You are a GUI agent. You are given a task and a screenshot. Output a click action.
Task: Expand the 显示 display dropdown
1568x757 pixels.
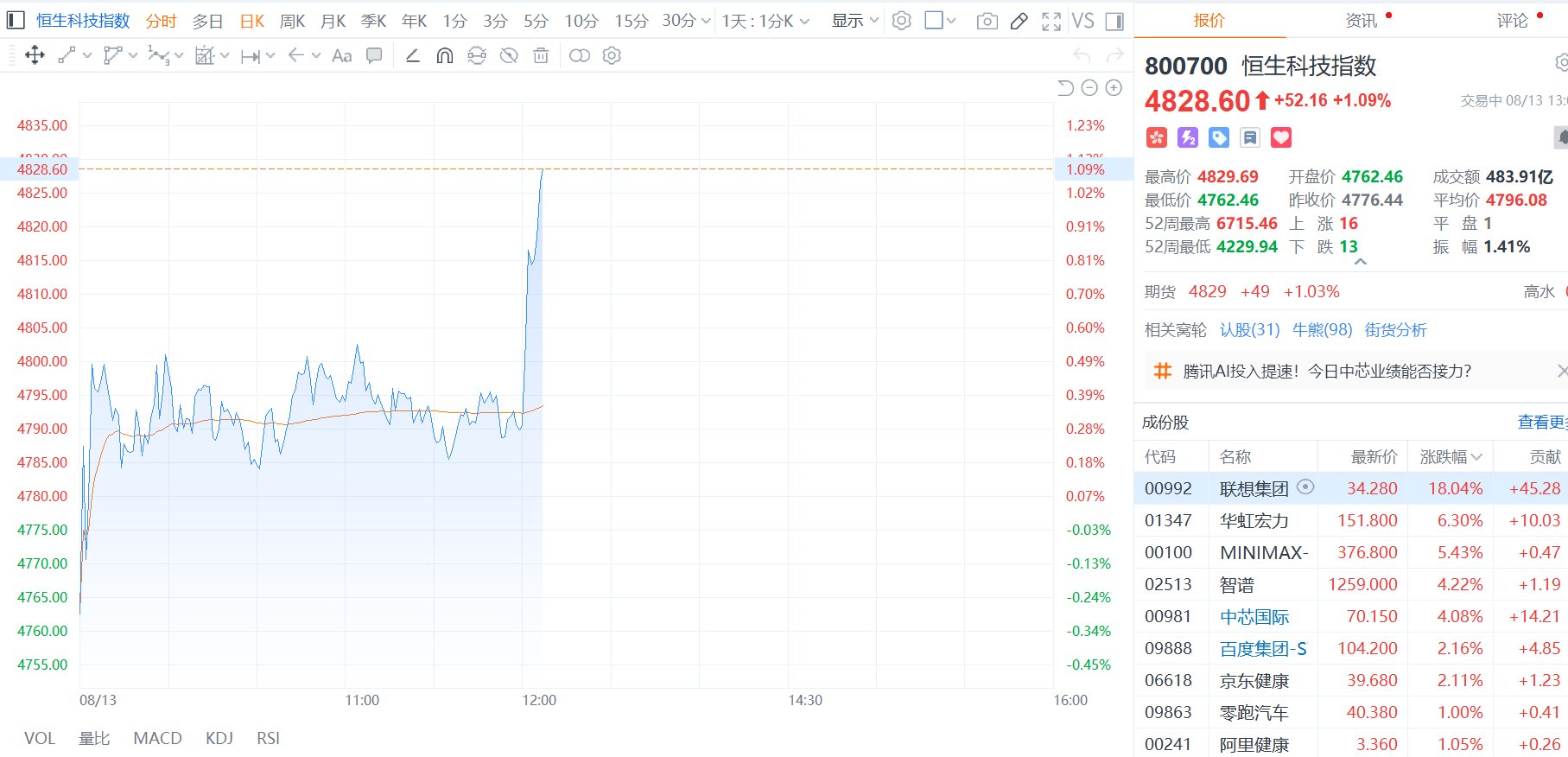point(855,21)
